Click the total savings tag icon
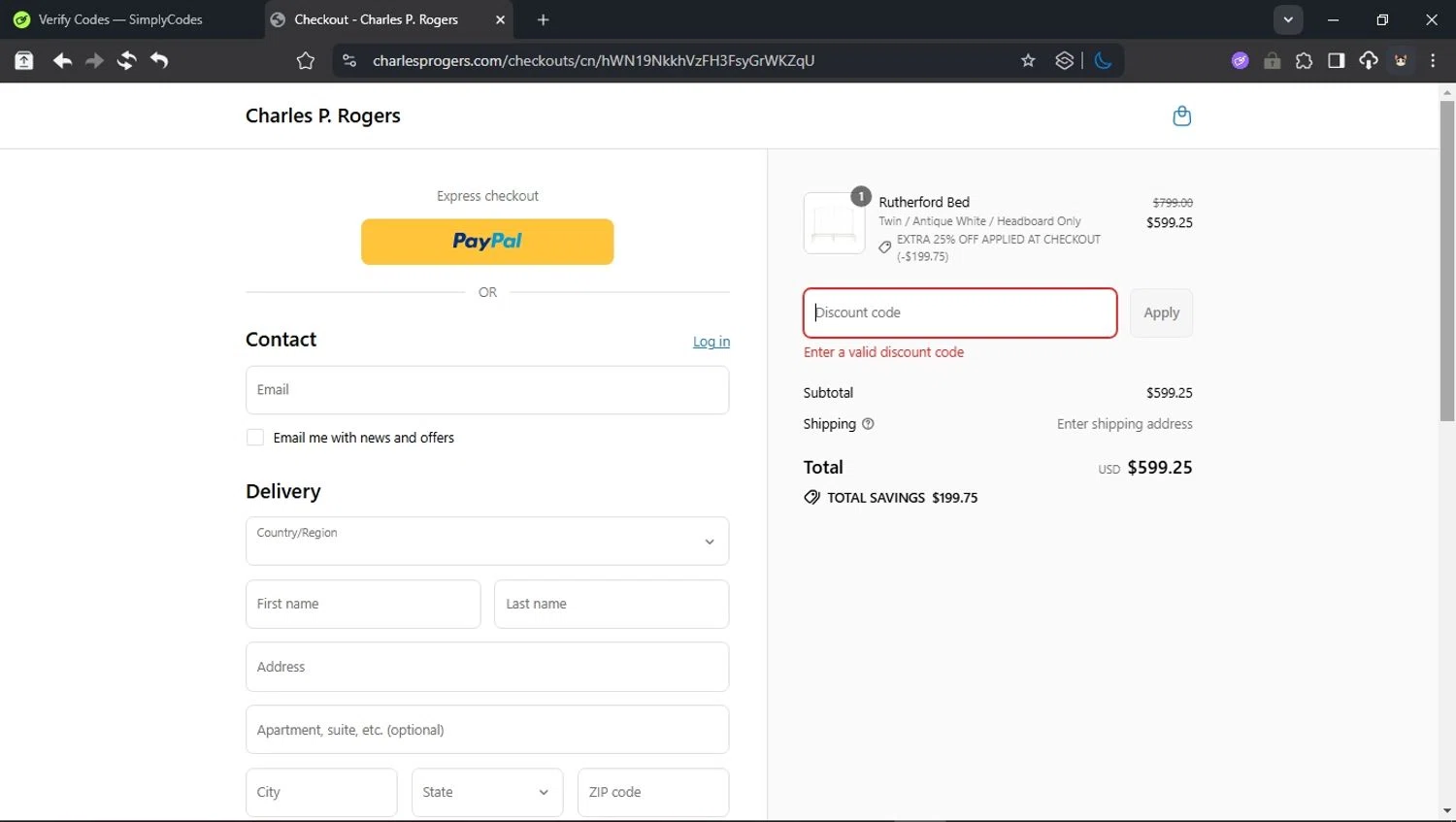The width and height of the screenshot is (1456, 822). click(x=811, y=498)
